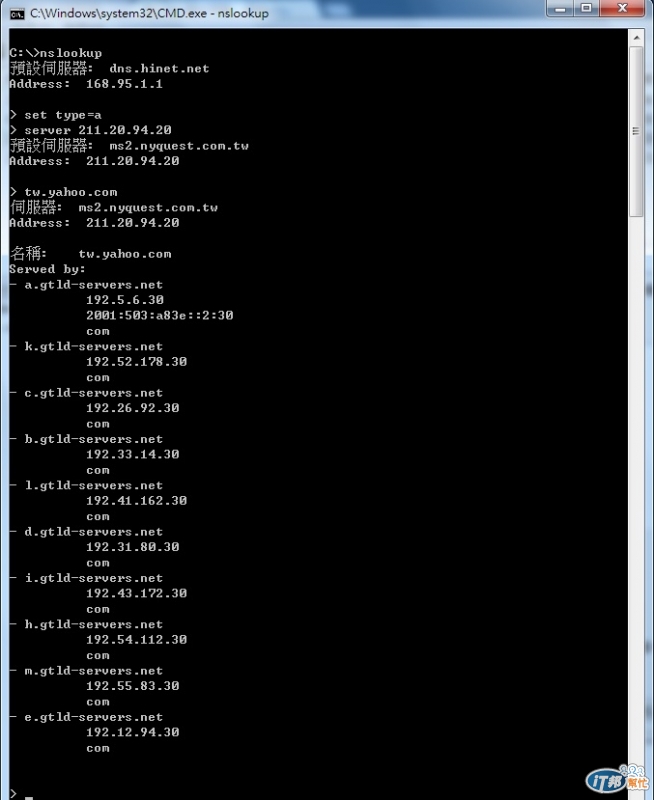The width and height of the screenshot is (654, 800).
Task: Click empty scrollbar track below the thumb
Action: [x=636, y=485]
